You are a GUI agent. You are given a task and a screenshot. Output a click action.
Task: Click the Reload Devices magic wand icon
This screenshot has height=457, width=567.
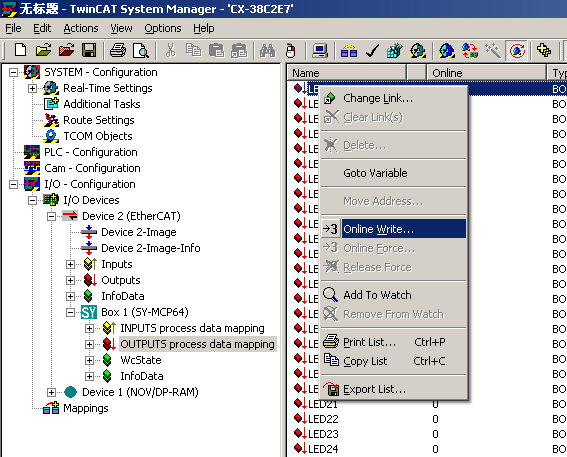[493, 50]
